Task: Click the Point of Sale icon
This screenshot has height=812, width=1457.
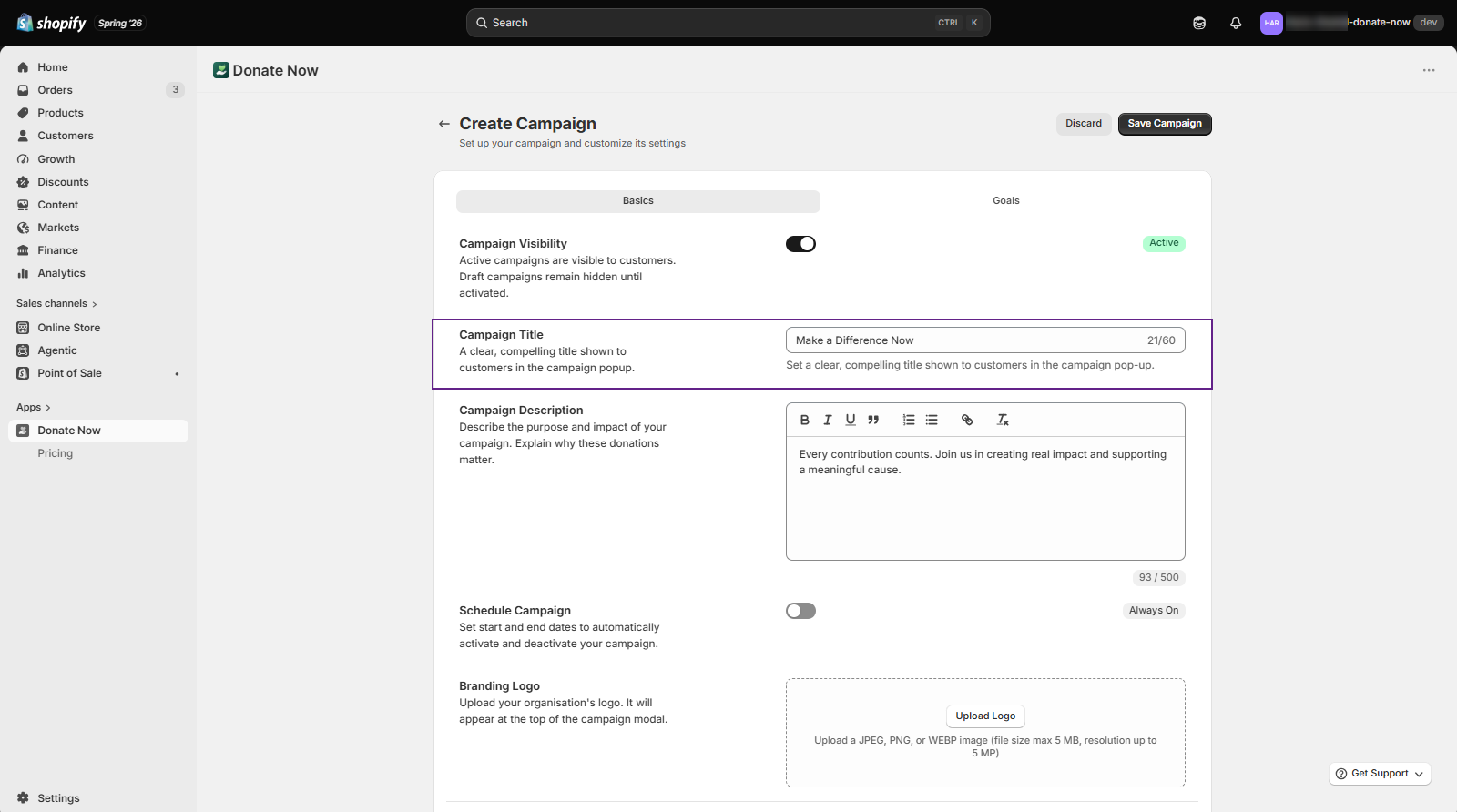Action: (23, 373)
